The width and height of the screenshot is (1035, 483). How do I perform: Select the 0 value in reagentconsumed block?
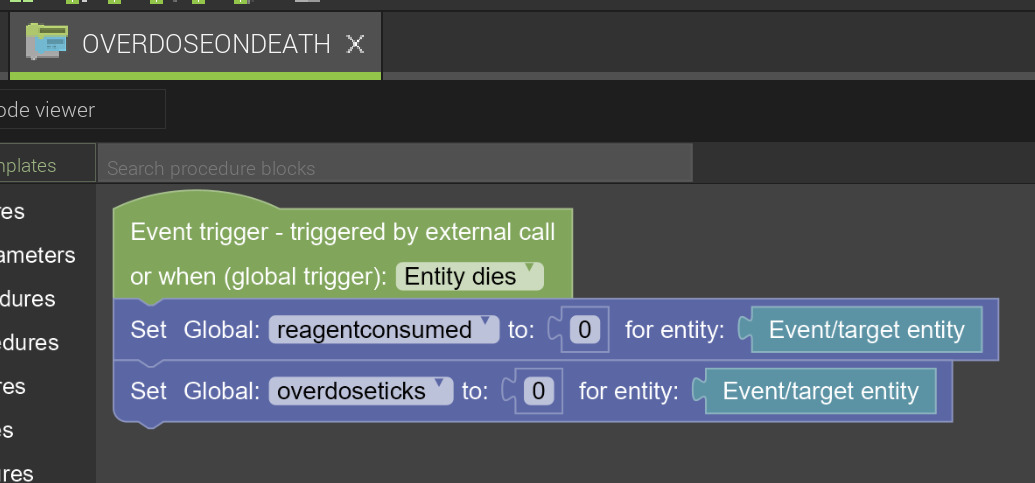(x=584, y=329)
